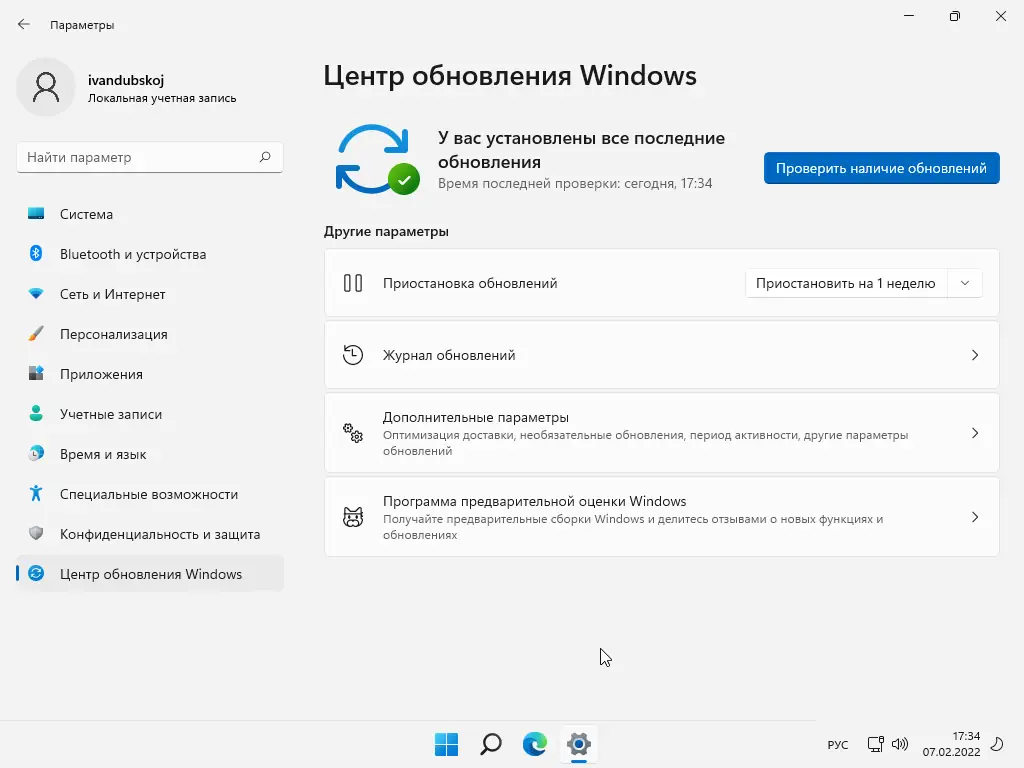The height and width of the screenshot is (768, 1024).
Task: Open Время и язык section
Action: point(150,454)
